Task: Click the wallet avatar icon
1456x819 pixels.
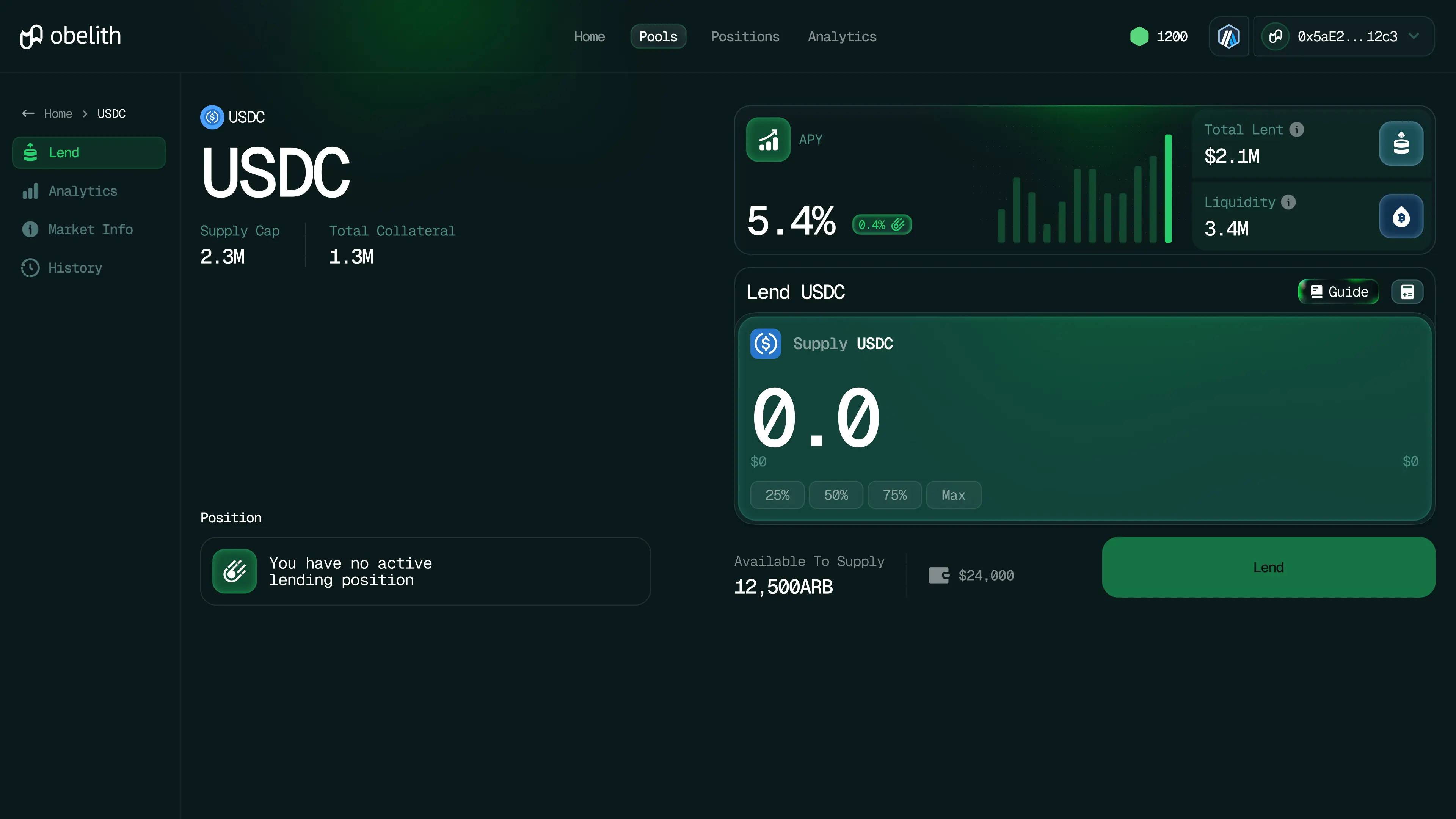Action: 1275,37
